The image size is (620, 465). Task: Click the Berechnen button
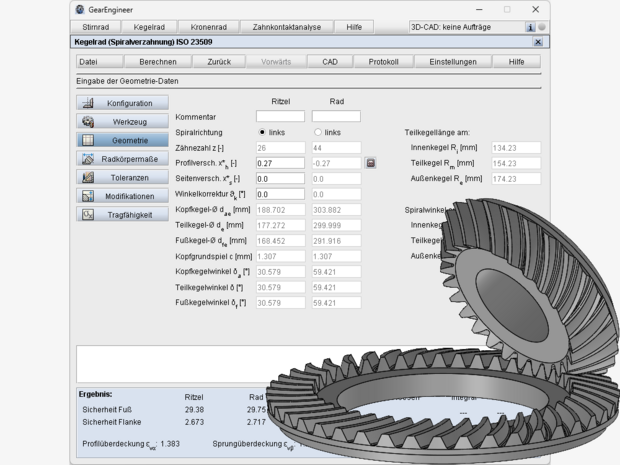coord(158,62)
